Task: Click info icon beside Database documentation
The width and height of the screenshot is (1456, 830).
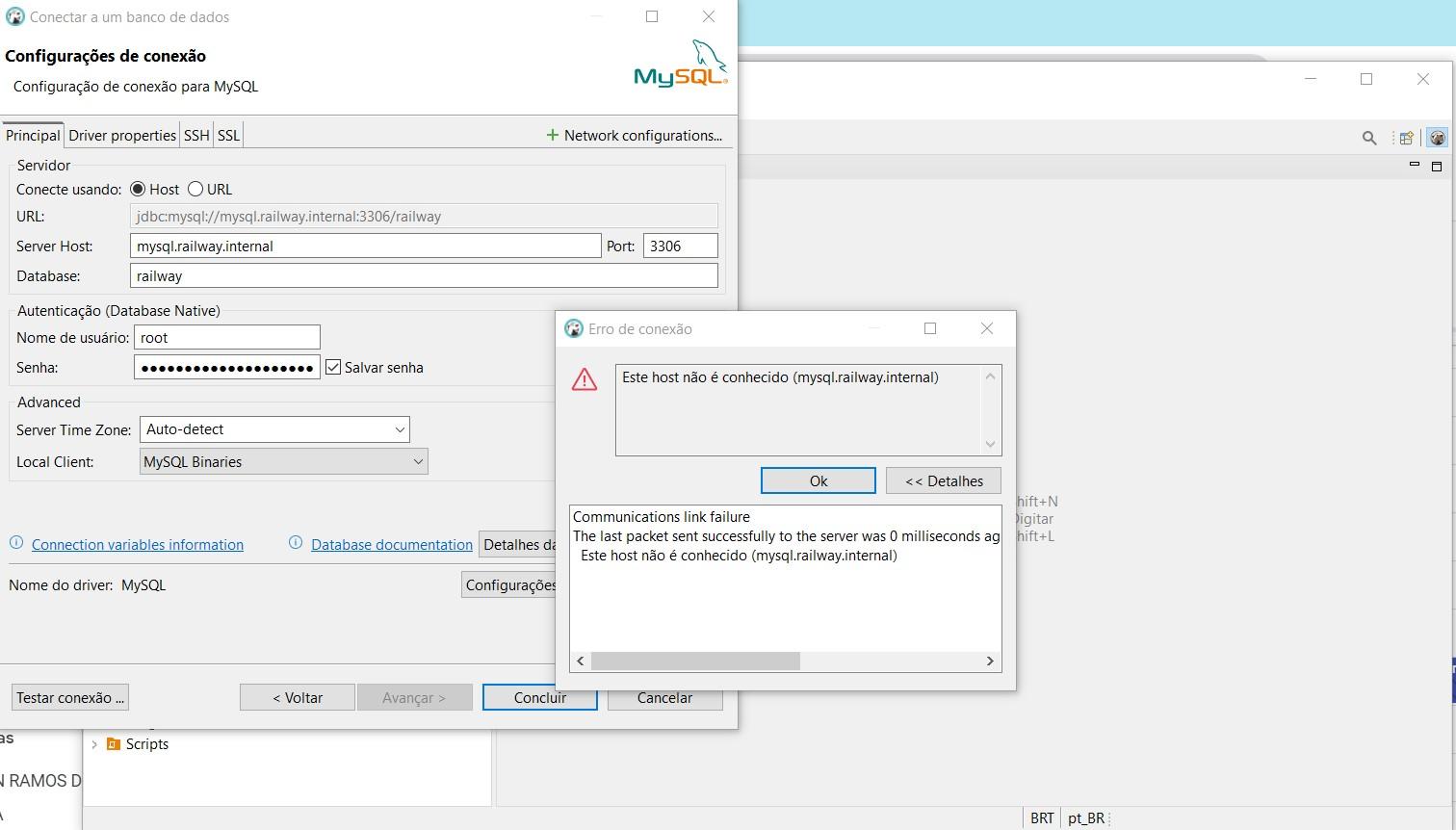Action: tap(296, 543)
